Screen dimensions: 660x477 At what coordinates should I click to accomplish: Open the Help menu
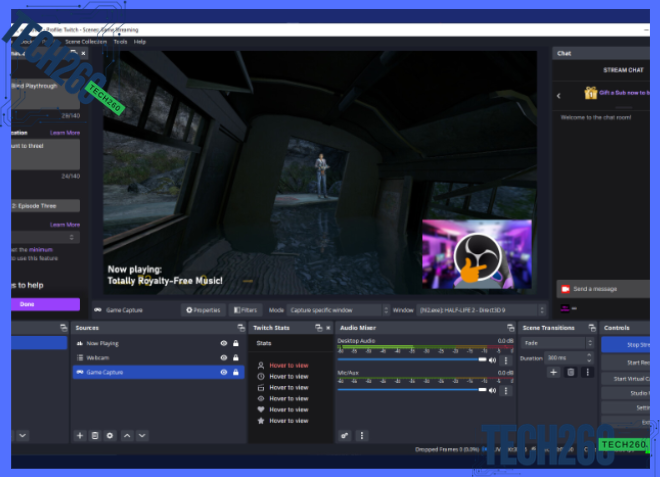pos(140,42)
